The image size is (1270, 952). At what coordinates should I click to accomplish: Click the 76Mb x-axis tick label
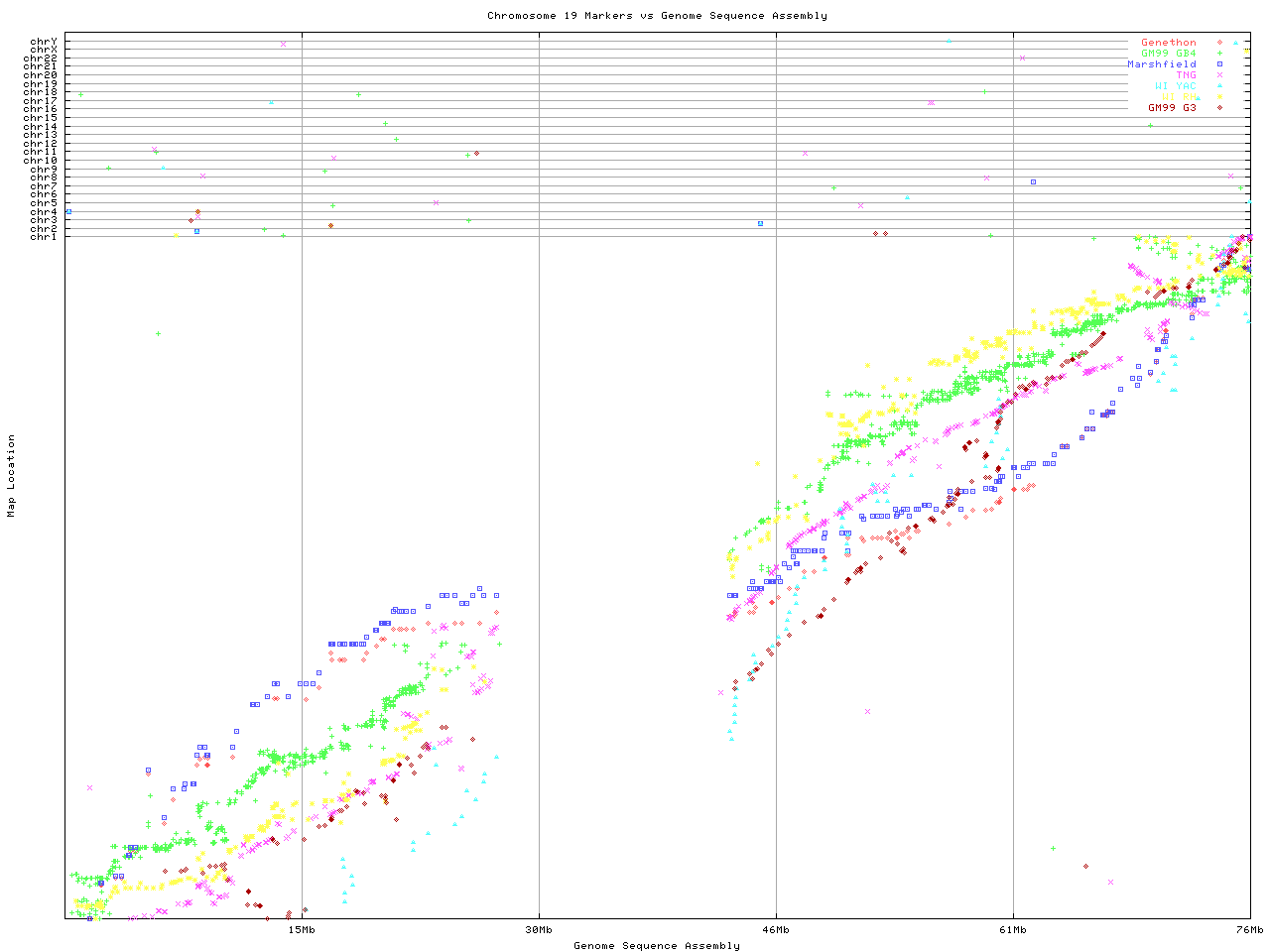(x=1249, y=930)
